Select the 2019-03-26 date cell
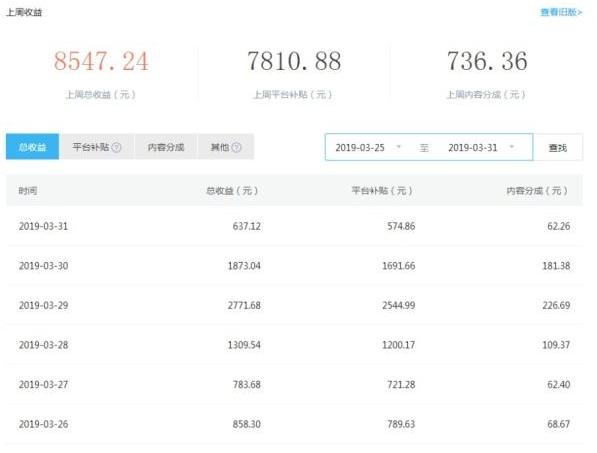The width and height of the screenshot is (597, 453). pyautogui.click(x=43, y=424)
